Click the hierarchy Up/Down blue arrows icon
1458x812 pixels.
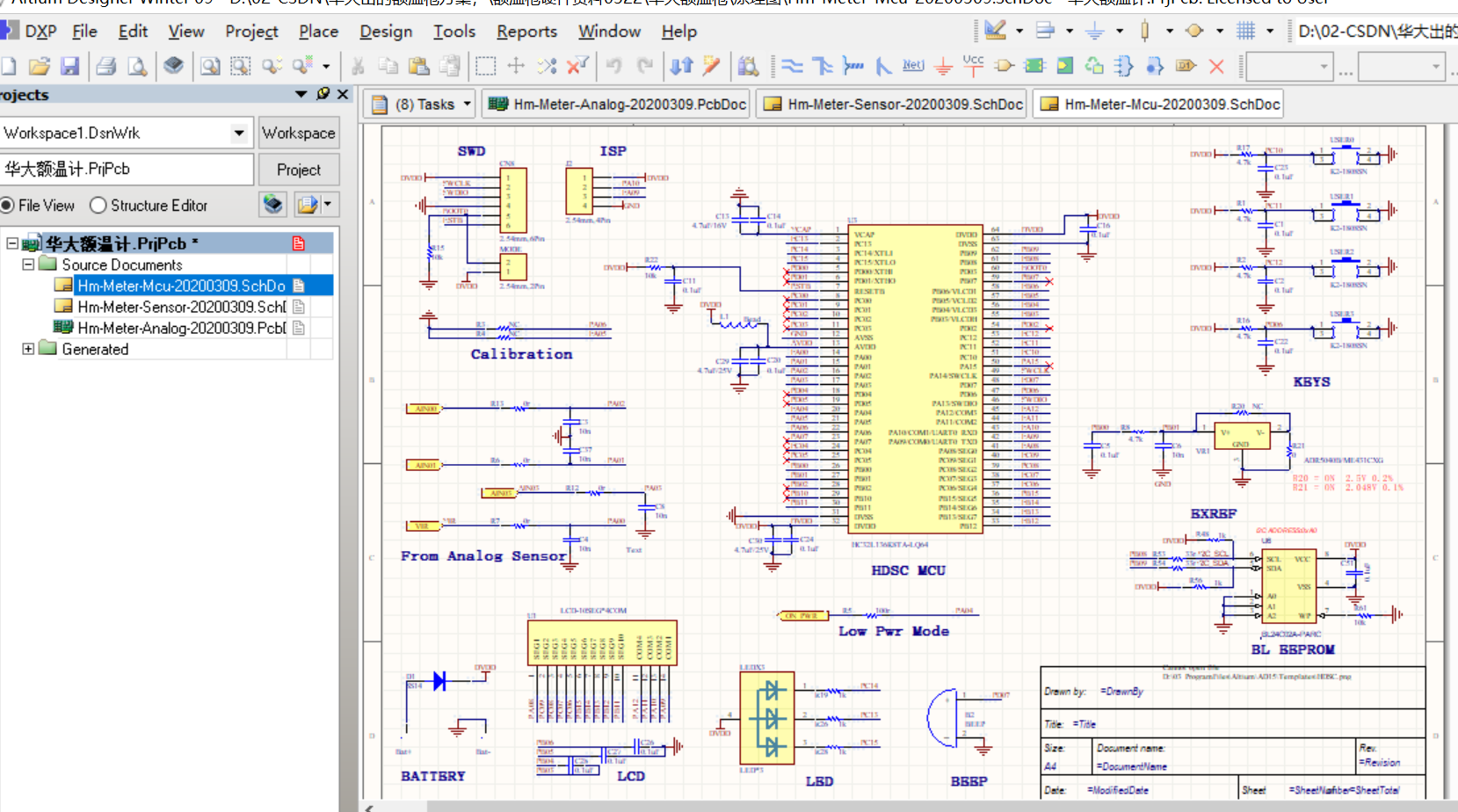681,66
